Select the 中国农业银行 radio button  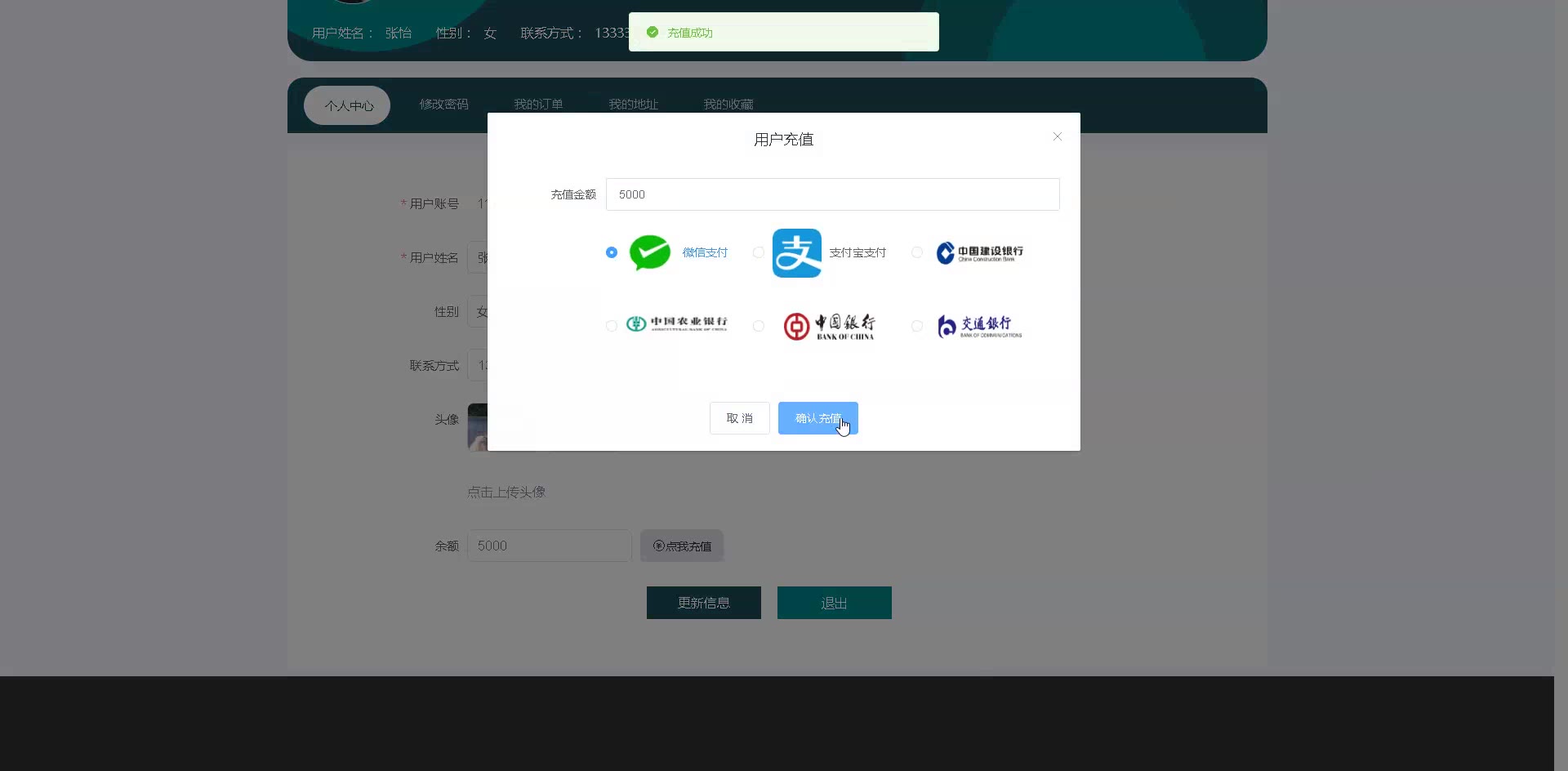click(x=612, y=326)
